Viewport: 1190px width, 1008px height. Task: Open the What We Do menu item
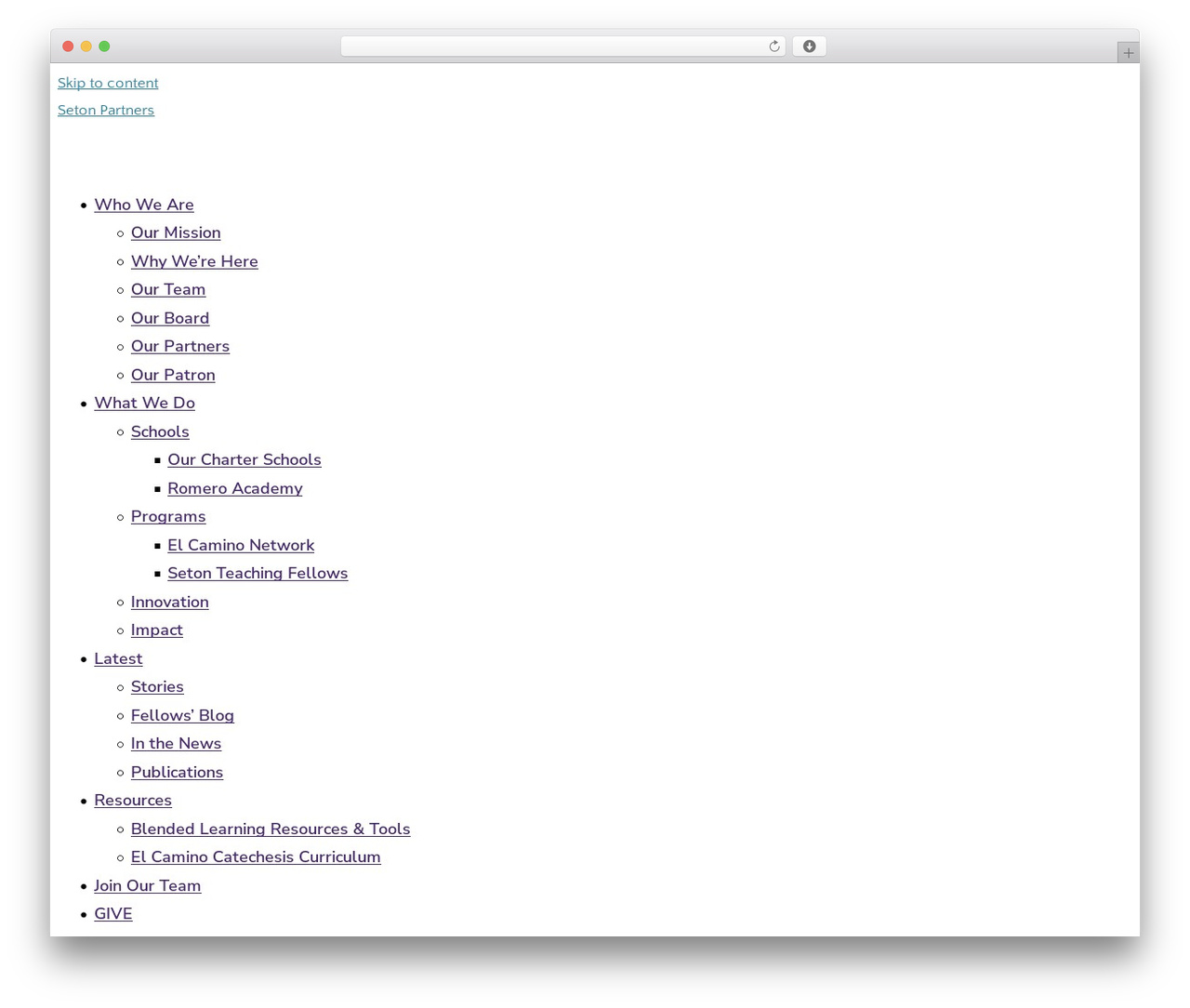[144, 403]
